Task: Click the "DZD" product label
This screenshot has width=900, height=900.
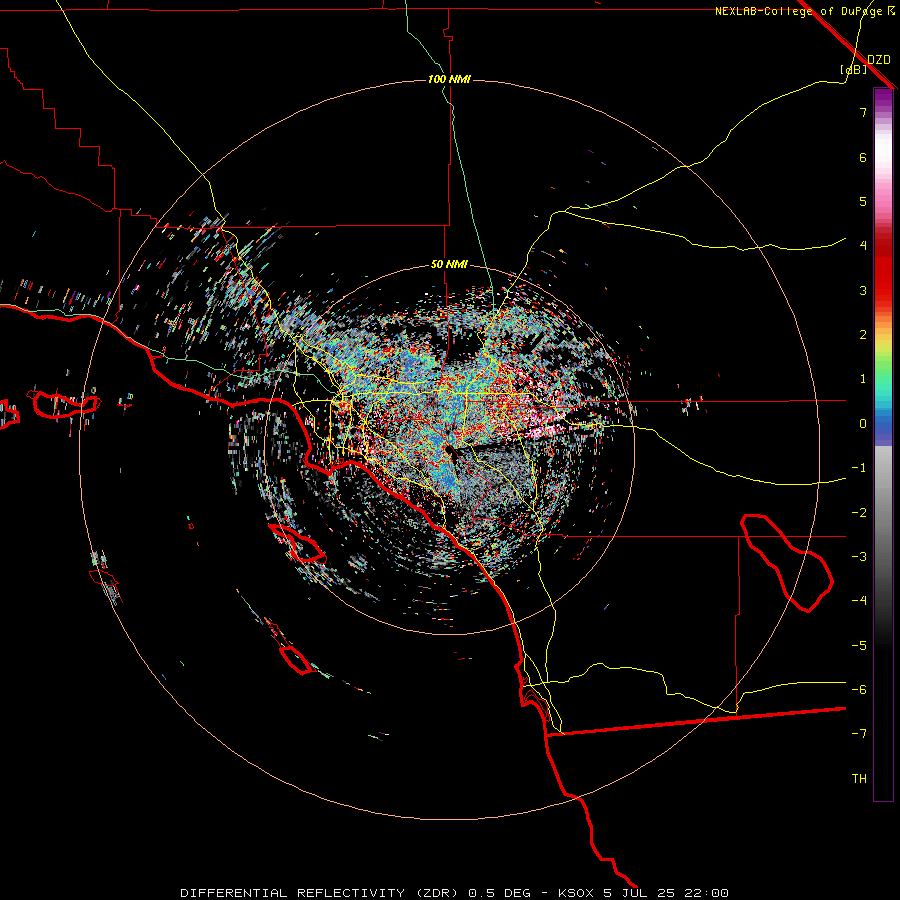Action: [x=879, y=60]
